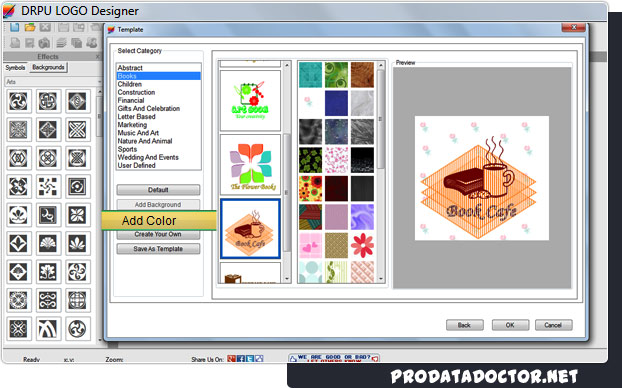Pick the purple wavy background swatch

362,217
